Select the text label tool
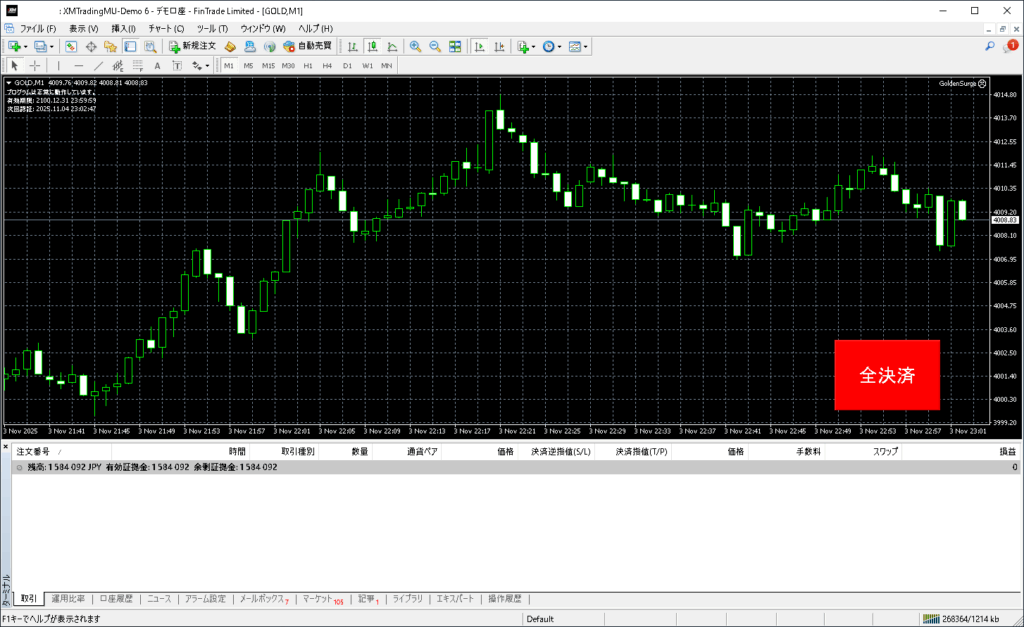Image resolution: width=1024 pixels, height=627 pixels. [157, 65]
